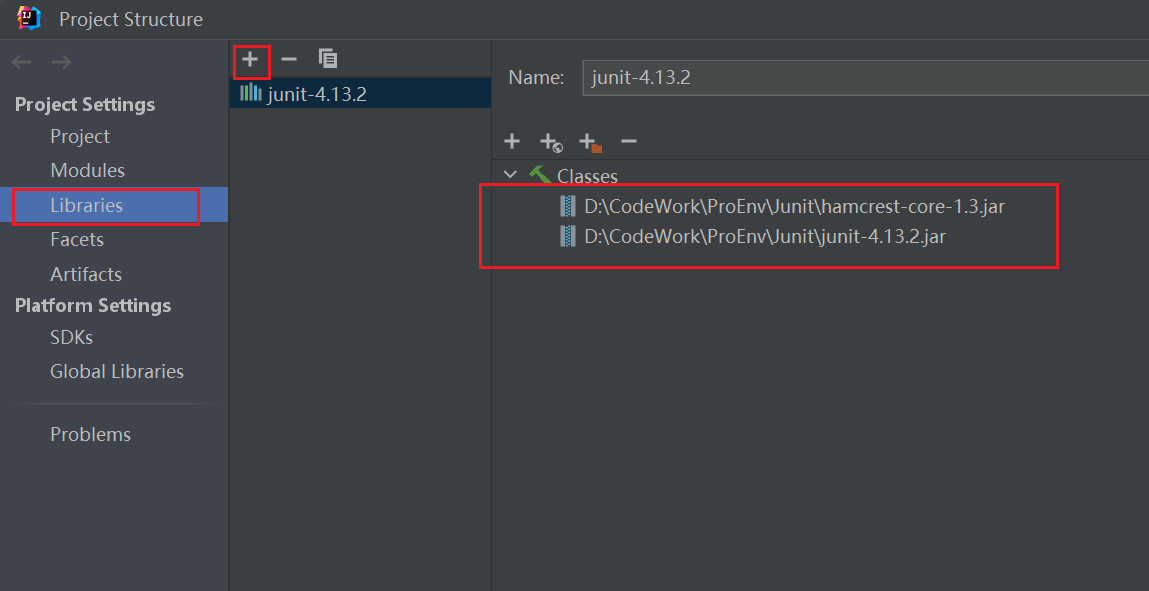1149x591 pixels.
Task: Open SDKs platform settings
Action: point(71,337)
